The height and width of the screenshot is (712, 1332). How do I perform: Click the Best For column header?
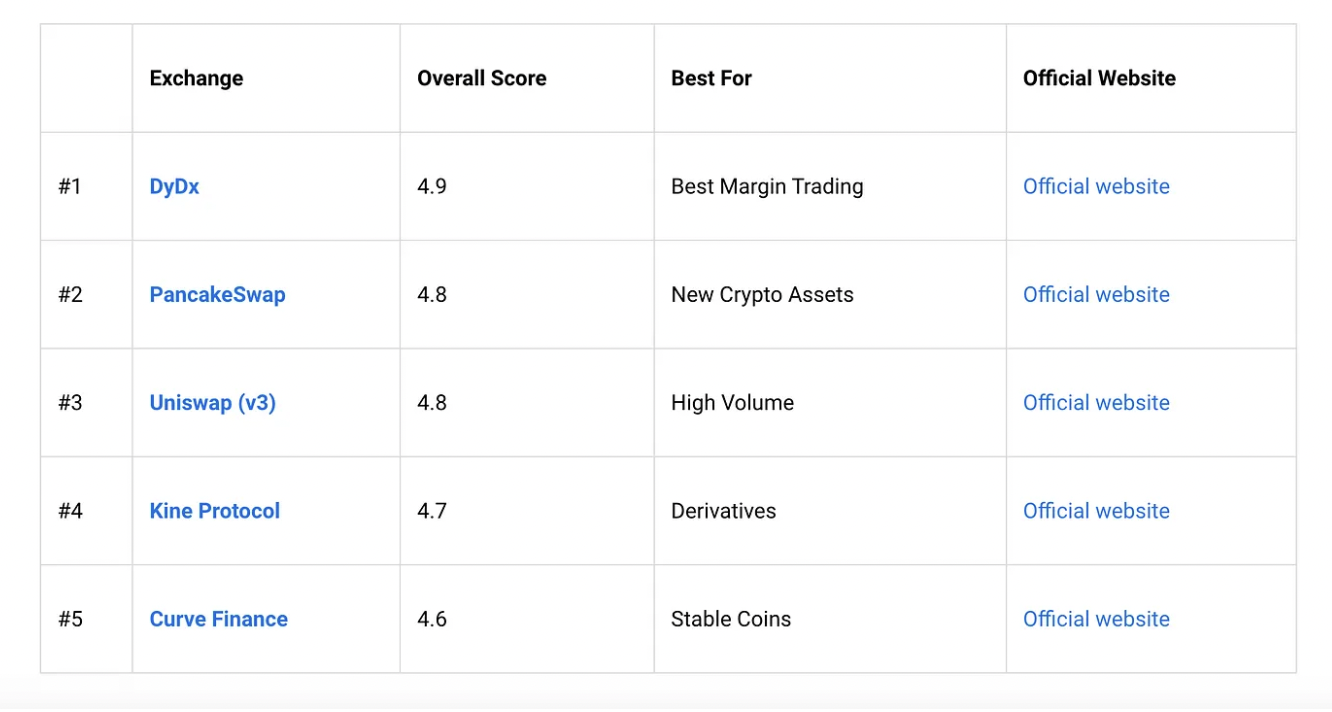[x=711, y=78]
